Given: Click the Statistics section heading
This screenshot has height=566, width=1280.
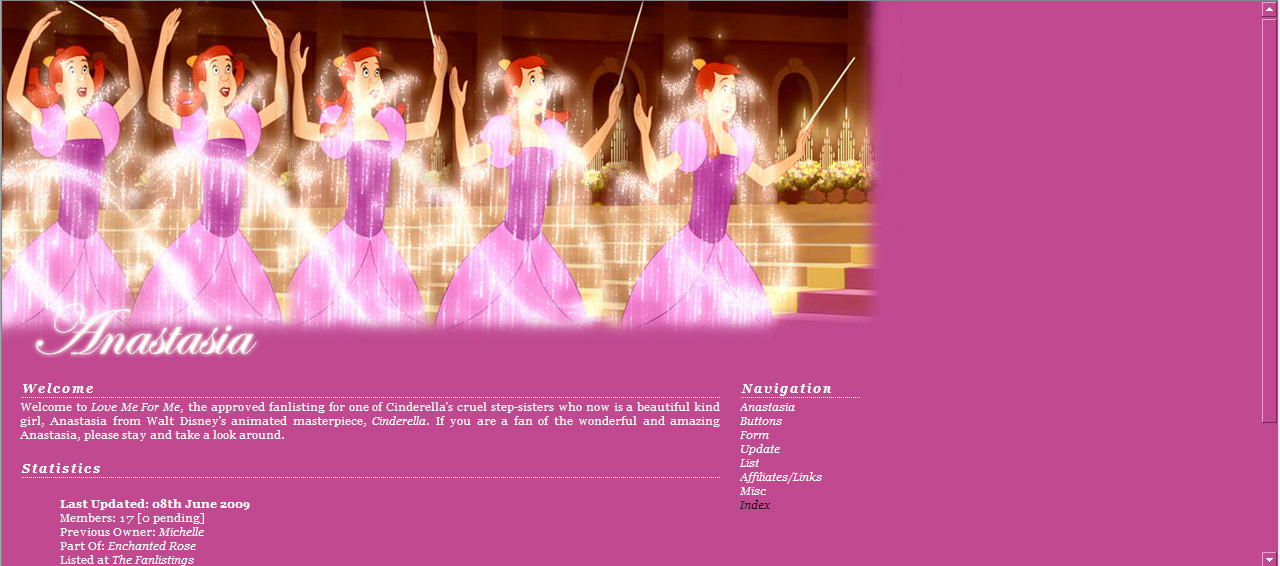Looking at the screenshot, I should pos(61,469).
